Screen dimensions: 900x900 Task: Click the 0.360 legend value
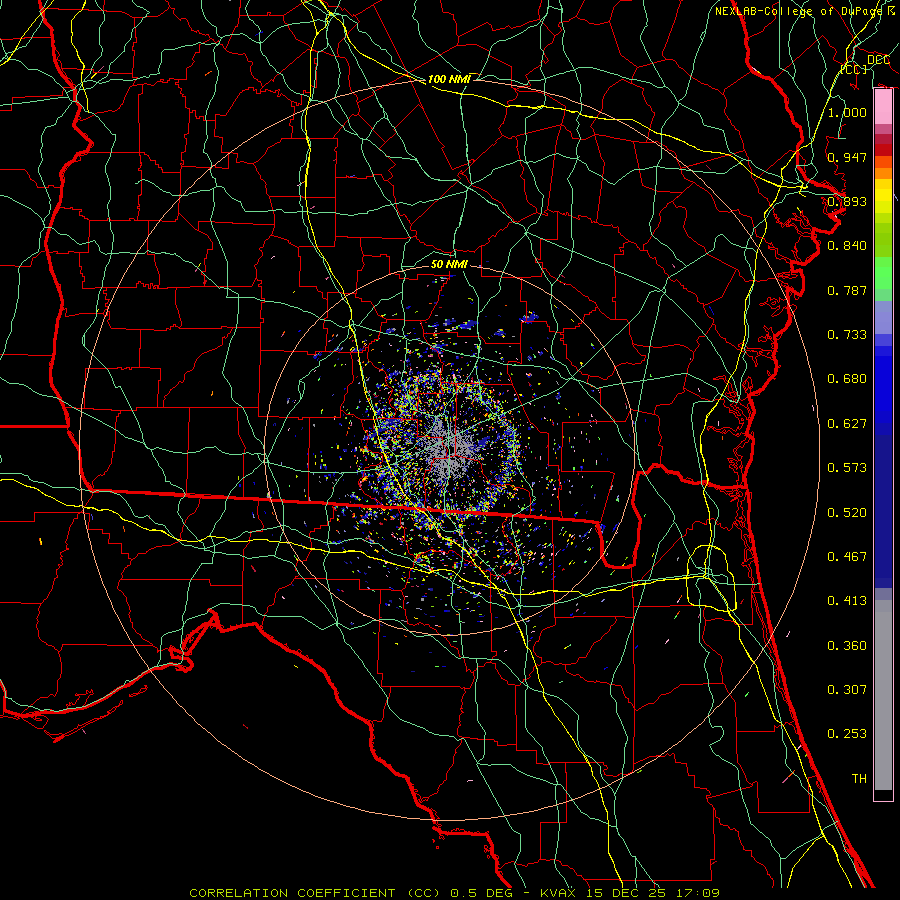(x=847, y=646)
